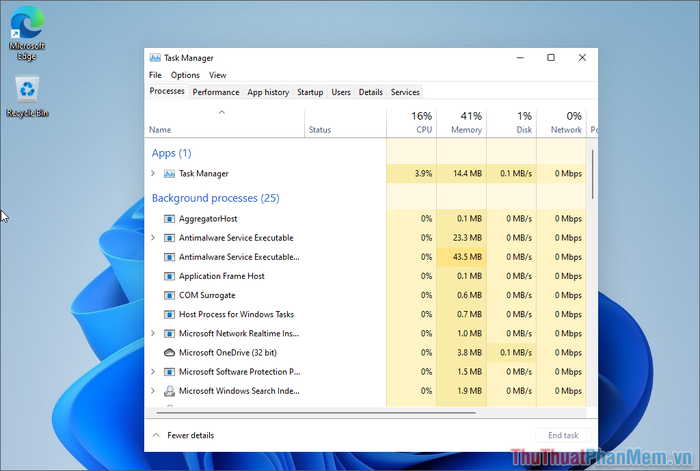Open the Options menu

(185, 75)
